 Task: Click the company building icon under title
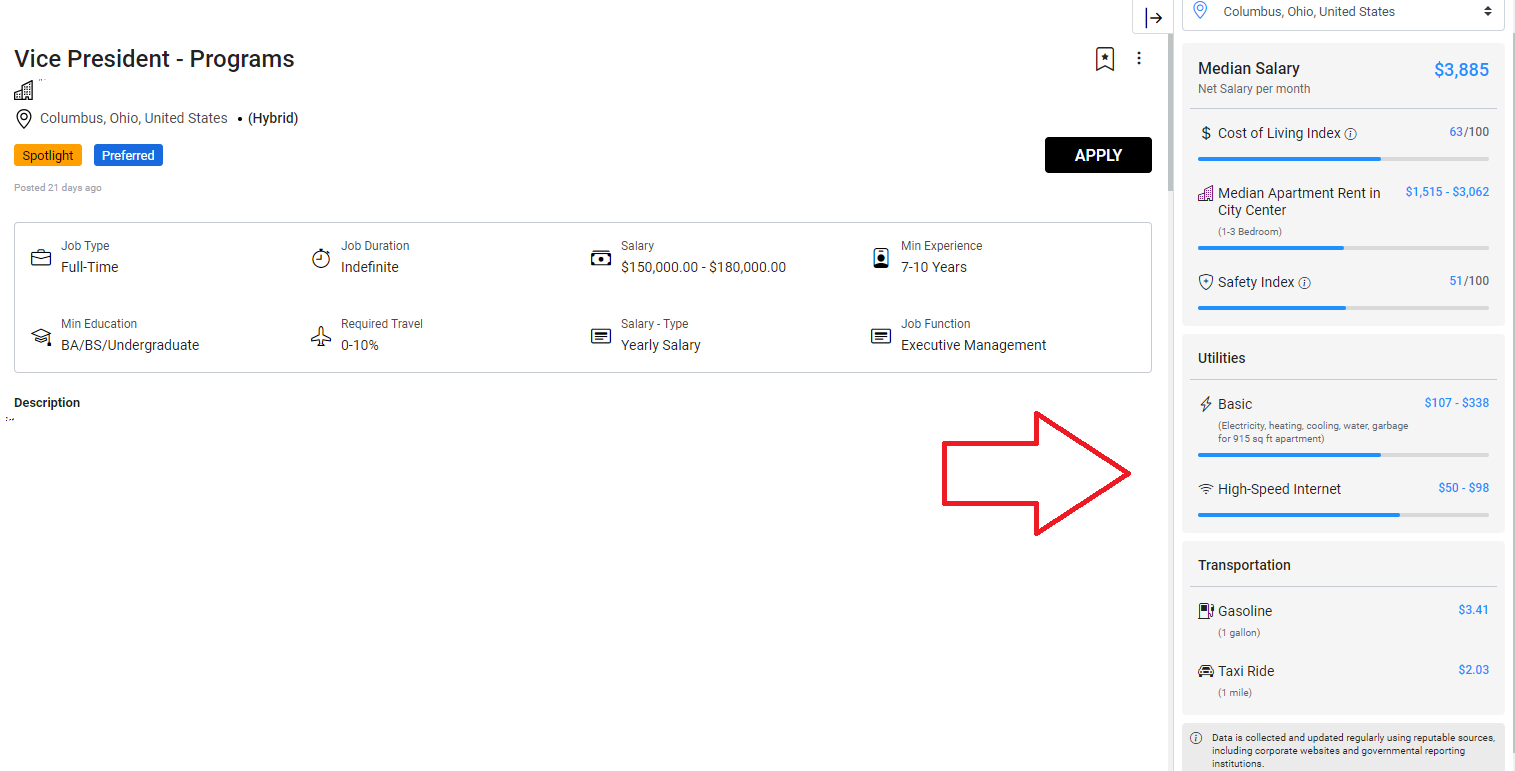point(24,91)
